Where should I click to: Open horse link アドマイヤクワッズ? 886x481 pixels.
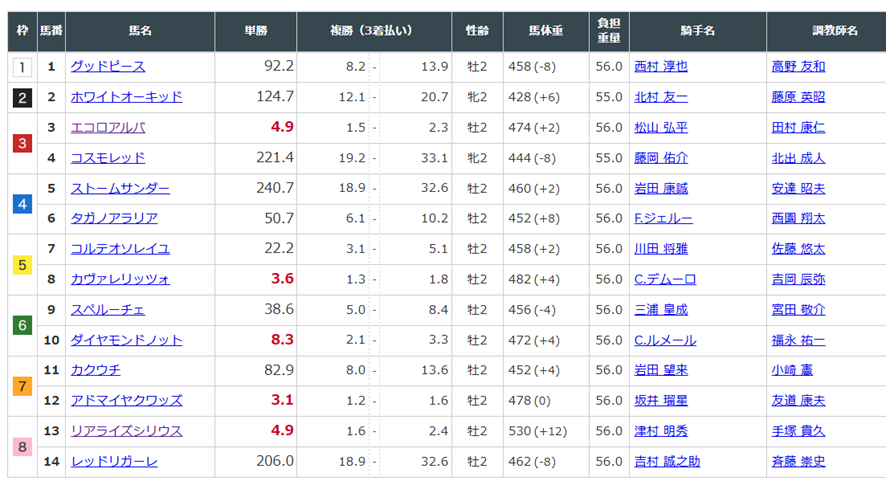pos(127,401)
